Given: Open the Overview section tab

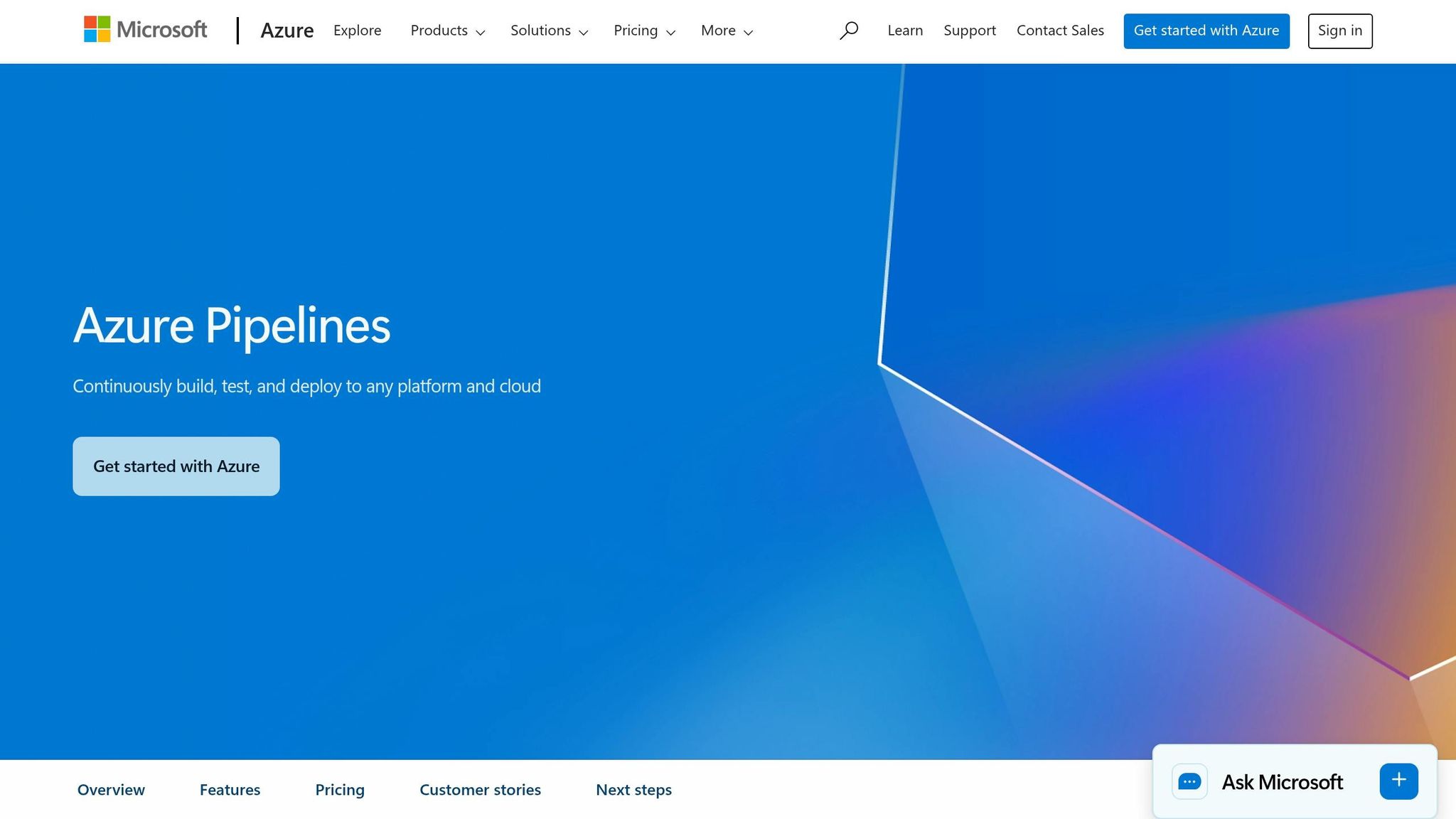Looking at the screenshot, I should (111, 789).
